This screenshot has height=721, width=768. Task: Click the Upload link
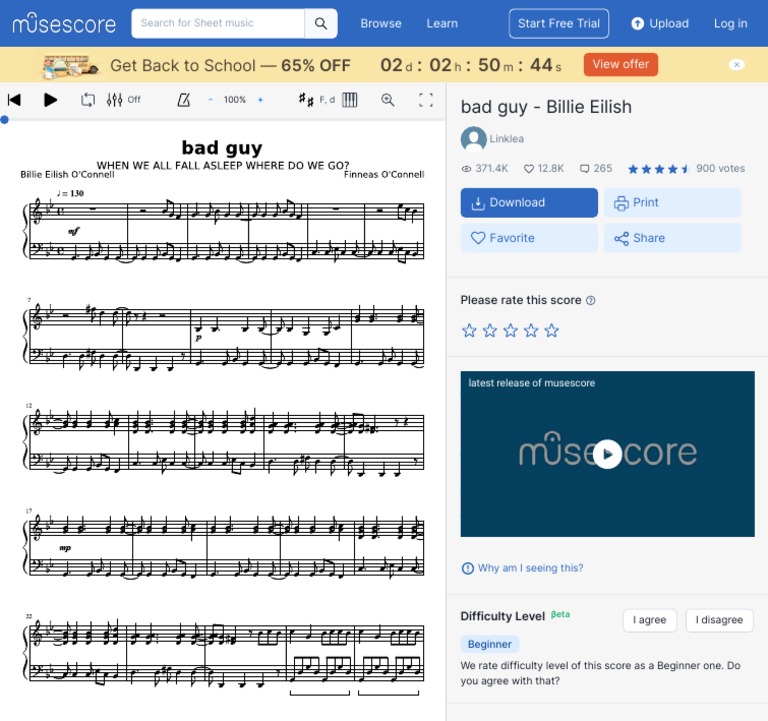point(660,23)
